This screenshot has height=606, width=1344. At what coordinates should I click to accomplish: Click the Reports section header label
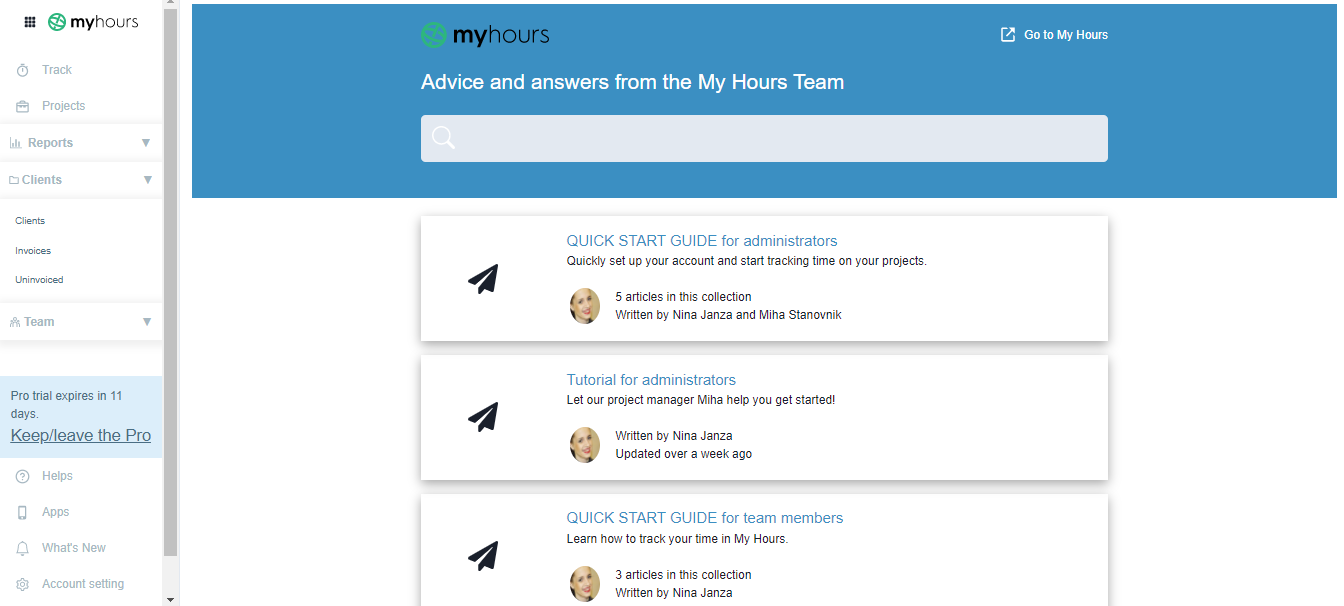tap(50, 143)
